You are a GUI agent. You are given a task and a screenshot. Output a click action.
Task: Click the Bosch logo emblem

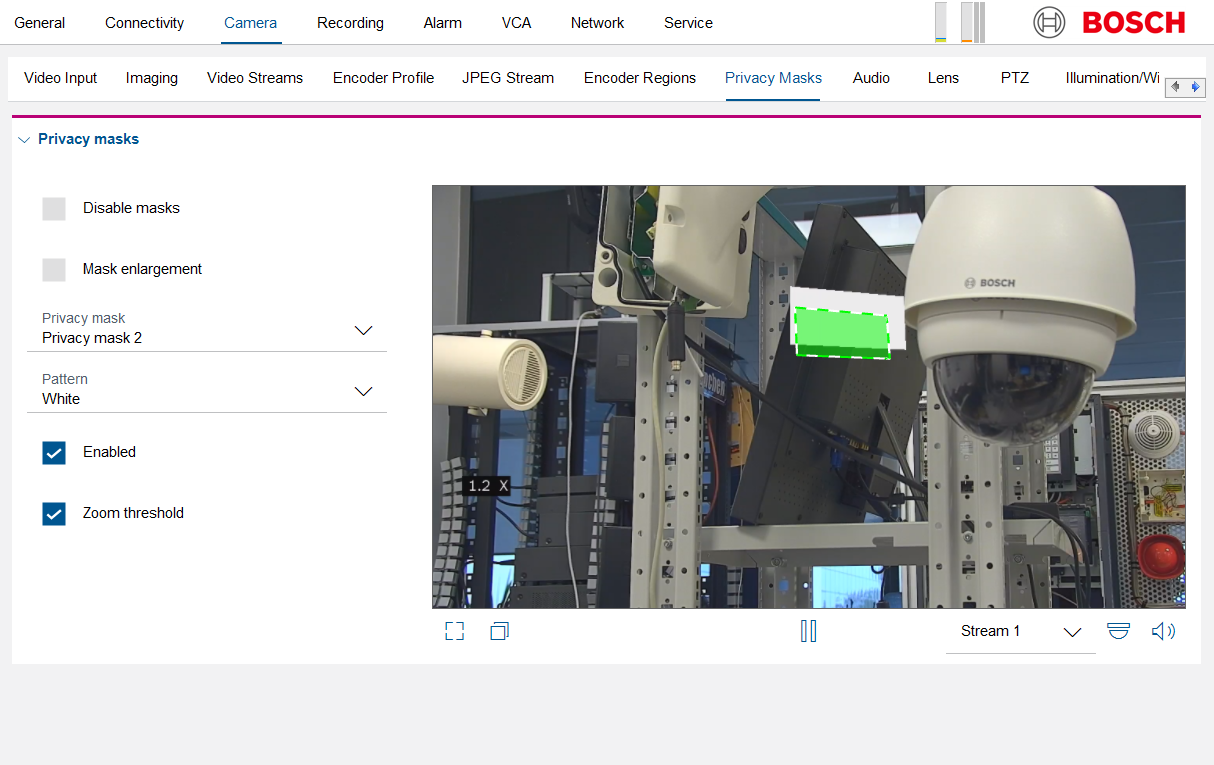(x=1049, y=22)
